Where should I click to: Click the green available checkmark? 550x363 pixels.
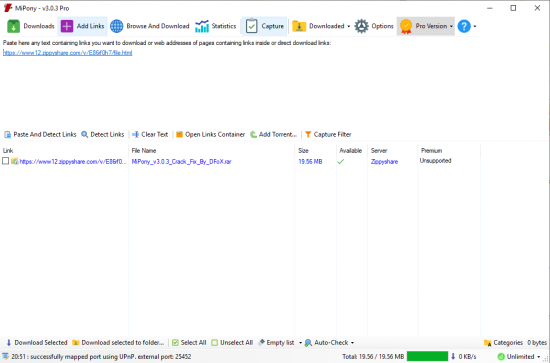pyautogui.click(x=341, y=162)
